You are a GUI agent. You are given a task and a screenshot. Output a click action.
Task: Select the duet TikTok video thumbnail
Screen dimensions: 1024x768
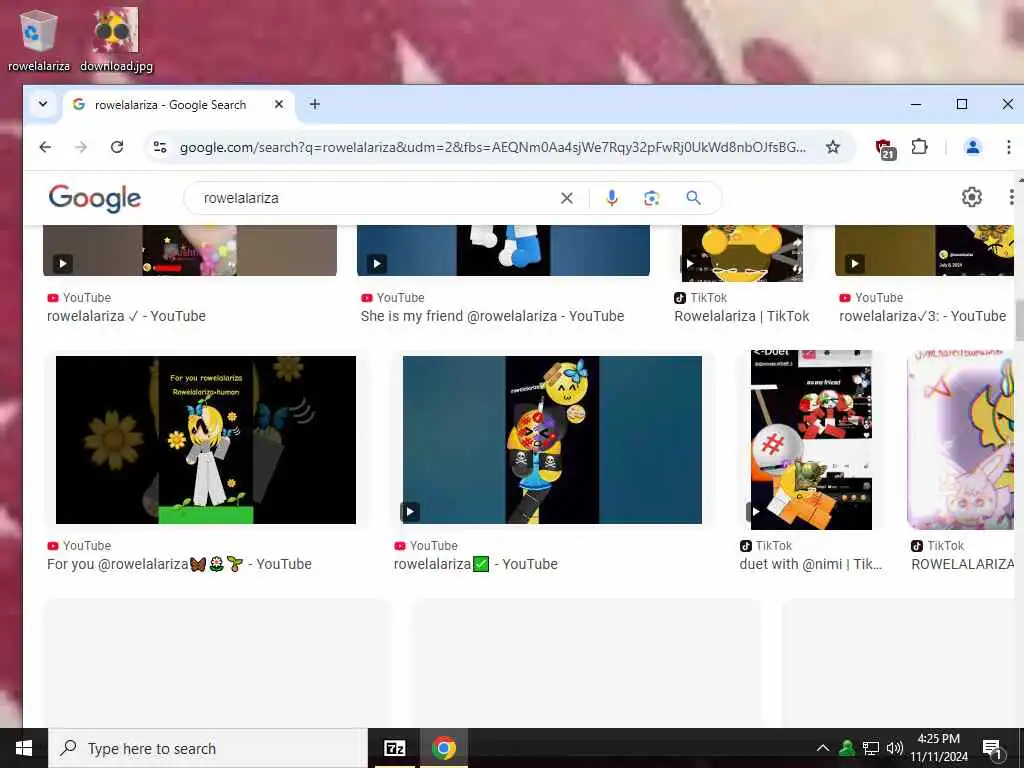pos(811,440)
